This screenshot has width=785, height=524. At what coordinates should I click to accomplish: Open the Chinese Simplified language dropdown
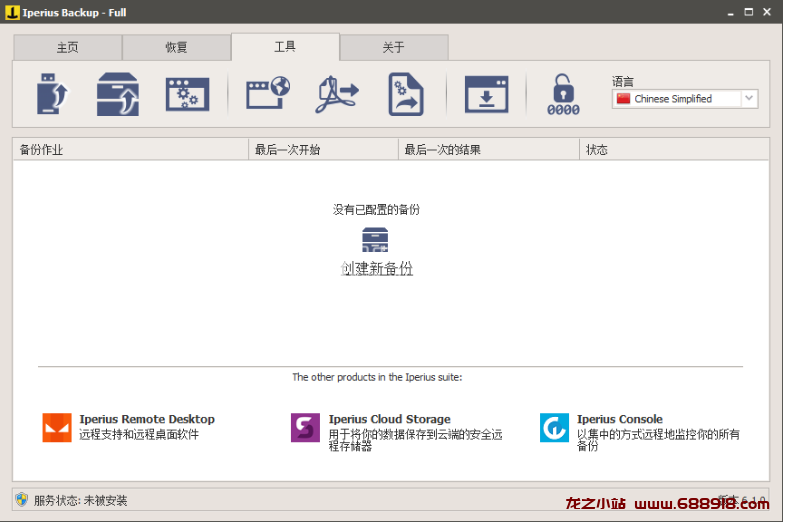click(685, 99)
